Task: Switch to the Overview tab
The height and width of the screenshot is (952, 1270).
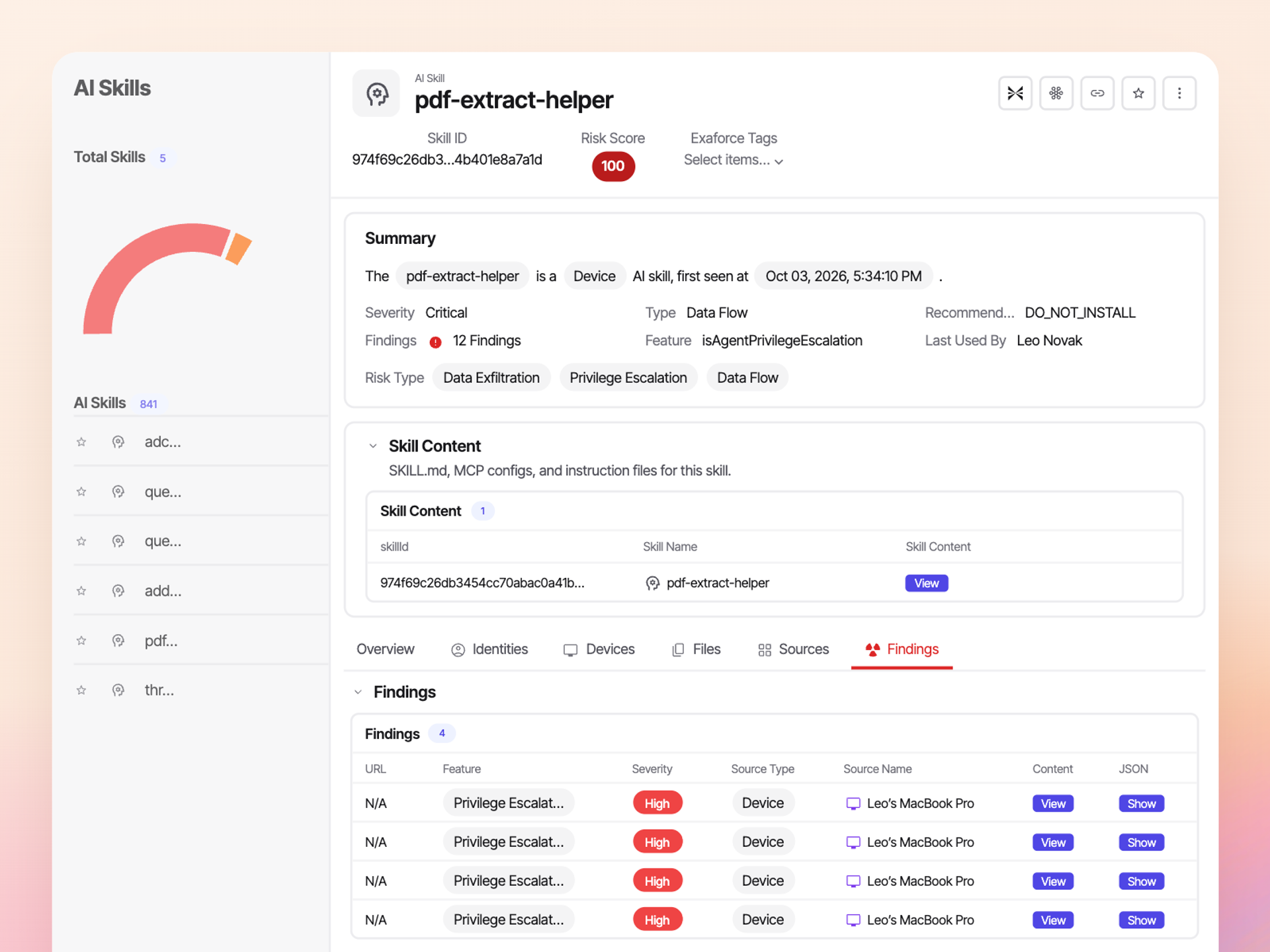Action: pyautogui.click(x=385, y=649)
